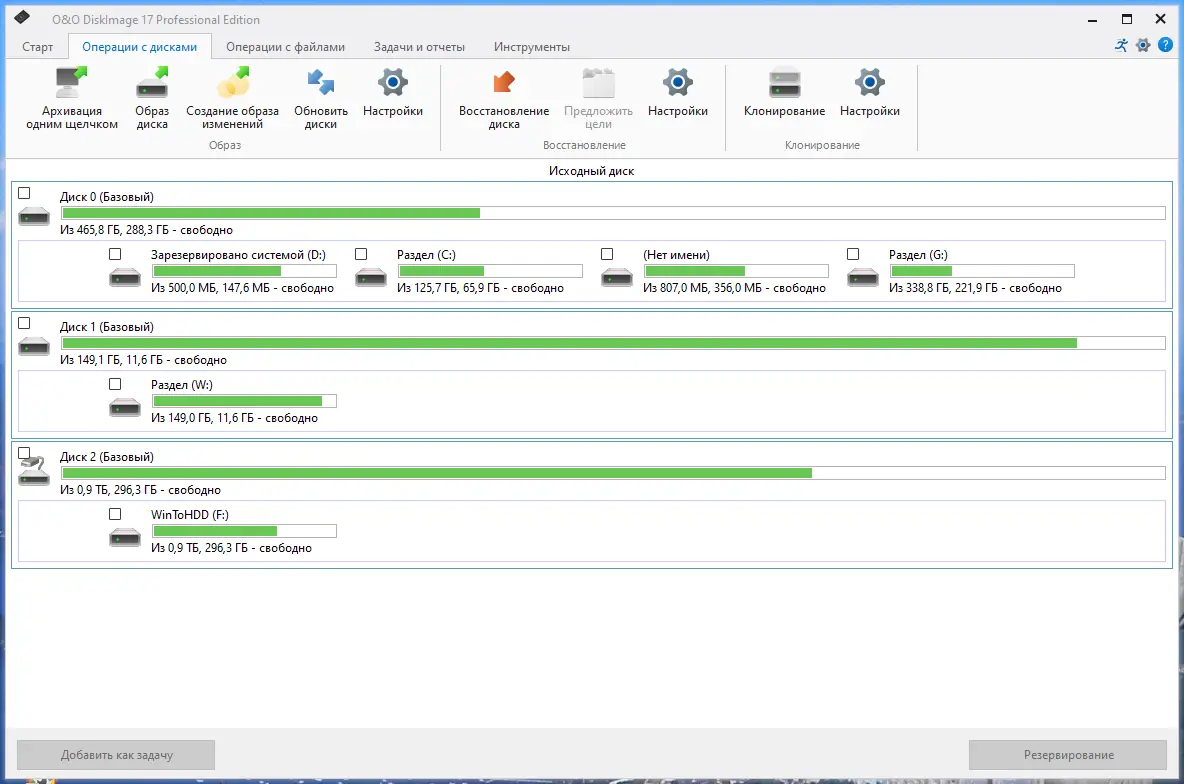Tick the Раздел (G:) checkbox
Viewport: 1184px width, 784px height.
pyautogui.click(x=853, y=255)
